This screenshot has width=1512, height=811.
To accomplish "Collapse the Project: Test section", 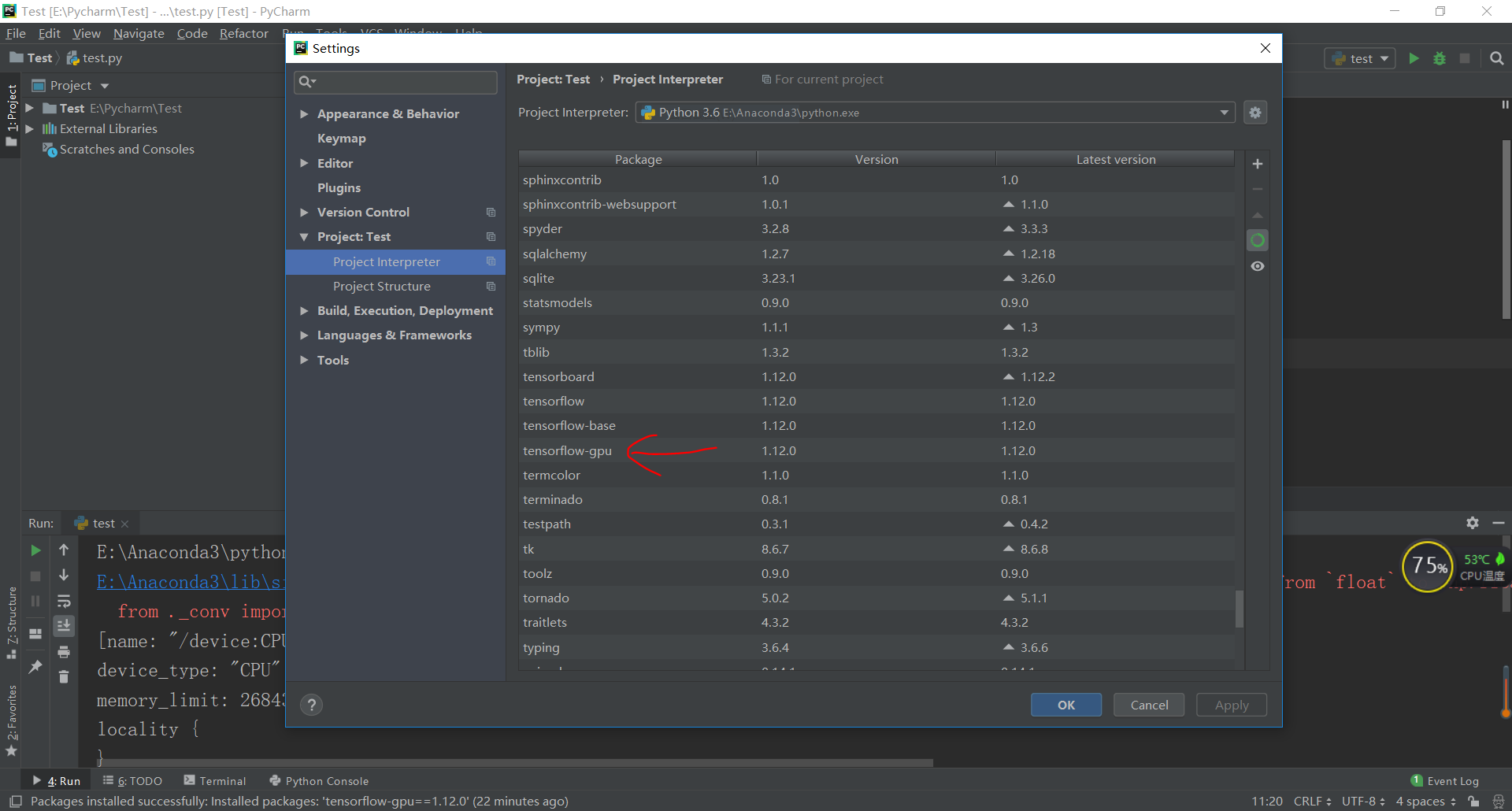I will [304, 237].
